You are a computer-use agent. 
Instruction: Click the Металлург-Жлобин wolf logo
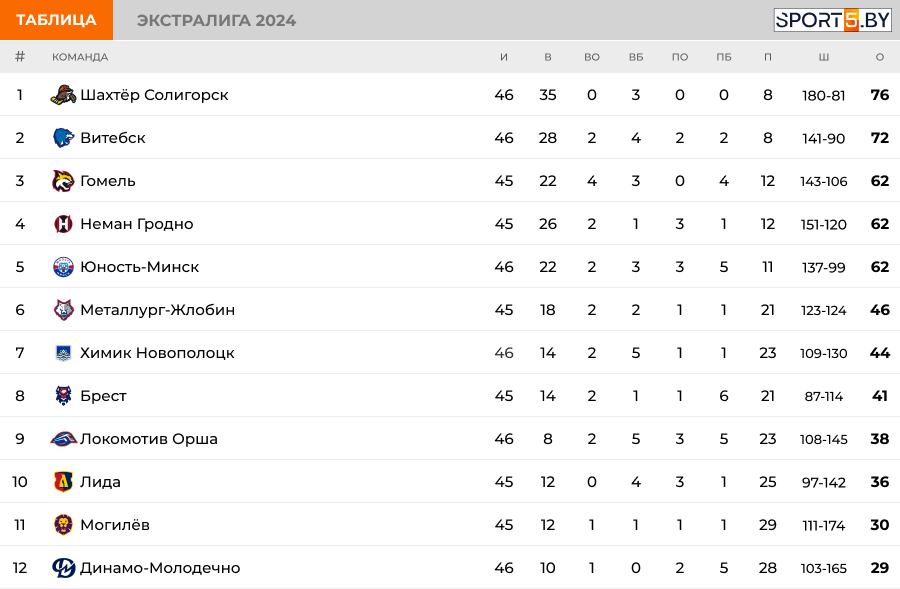coord(63,310)
